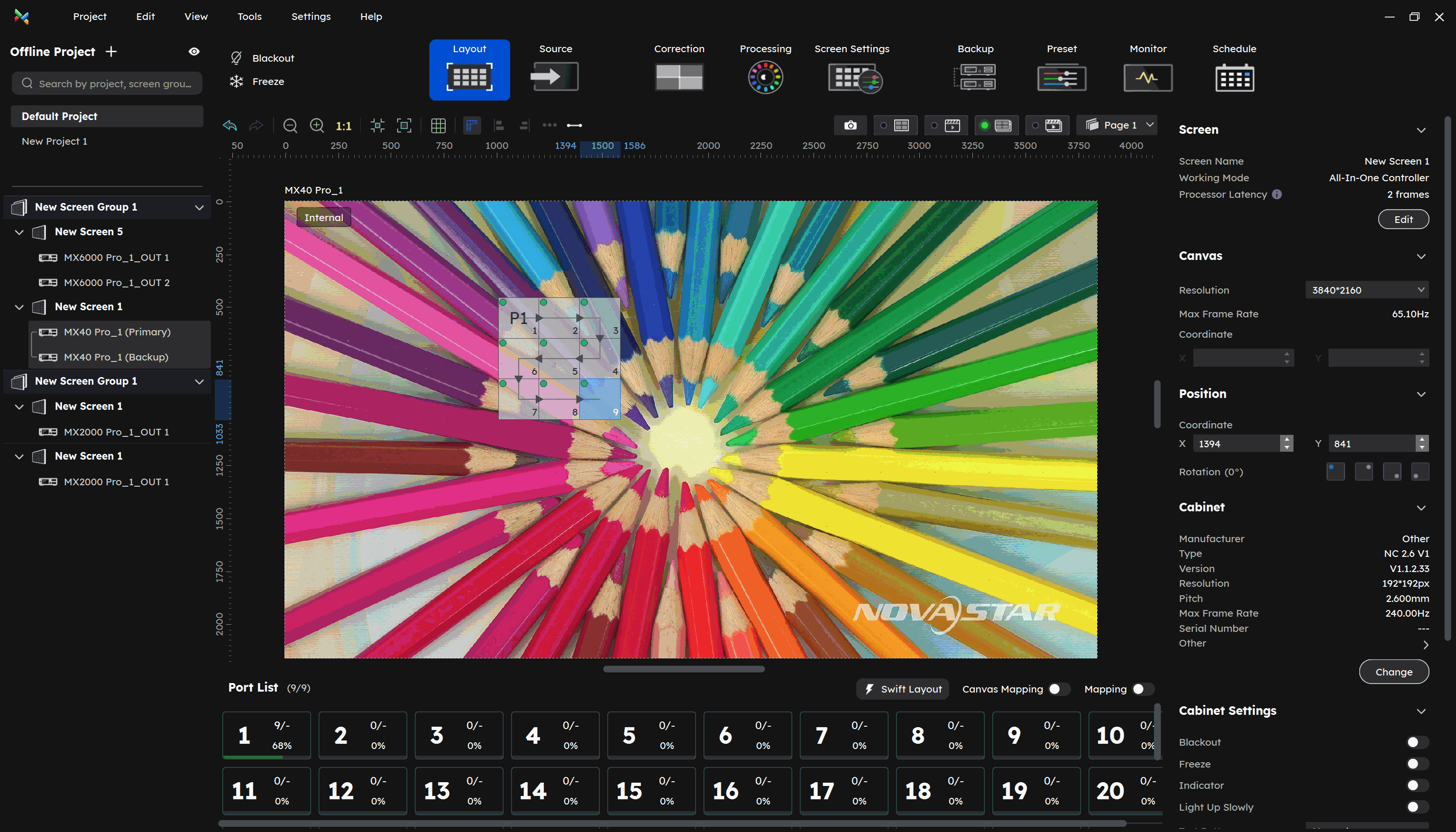This screenshot has width=1456, height=832.
Task: Click the zoom in magnifier icon
Action: [317, 125]
